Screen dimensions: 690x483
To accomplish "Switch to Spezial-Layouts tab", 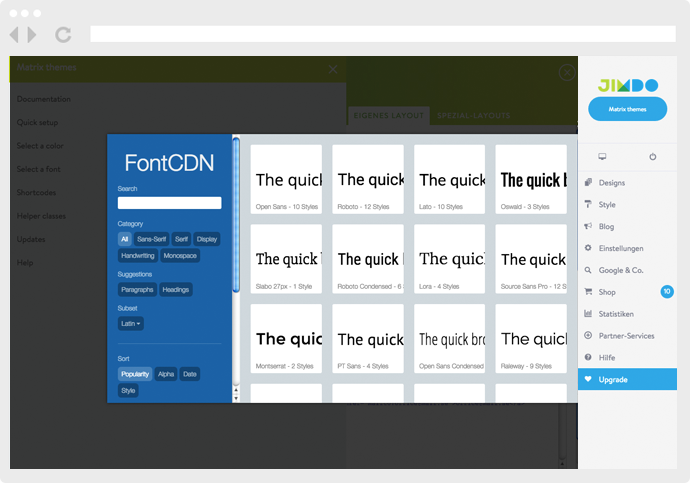I will (x=473, y=116).
